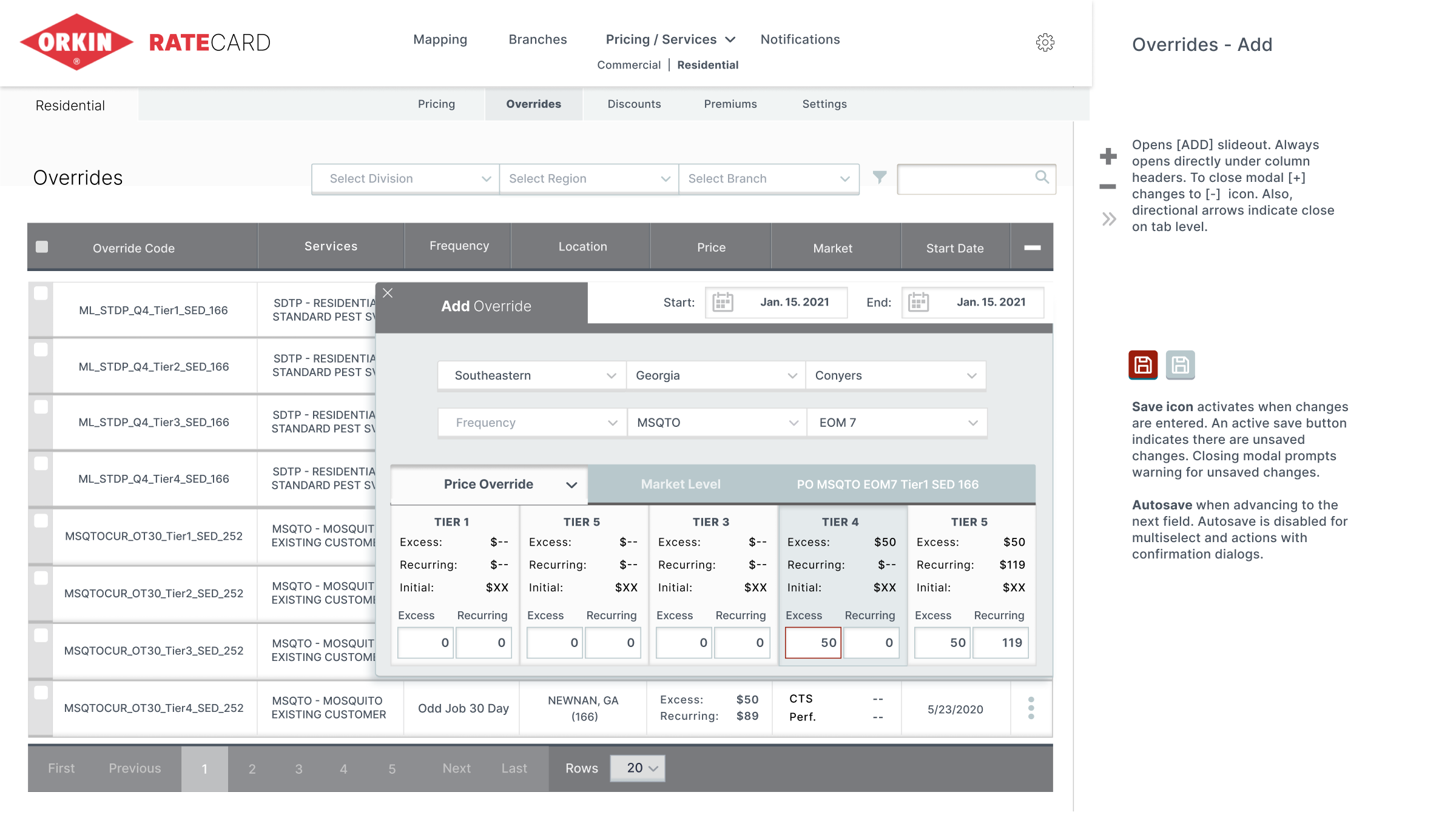This screenshot has height=815, width=1456.
Task: Open the three-dot row actions menu
Action: 1031,708
